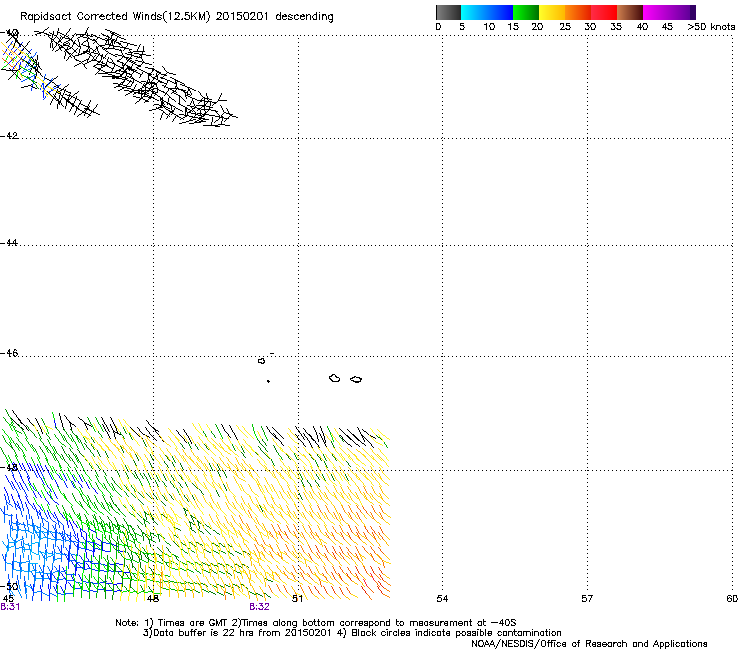Click the NOAA/NESDIS Office of Research credit
Image resolution: width=740 pixels, height=650 pixels.
click(x=589, y=644)
